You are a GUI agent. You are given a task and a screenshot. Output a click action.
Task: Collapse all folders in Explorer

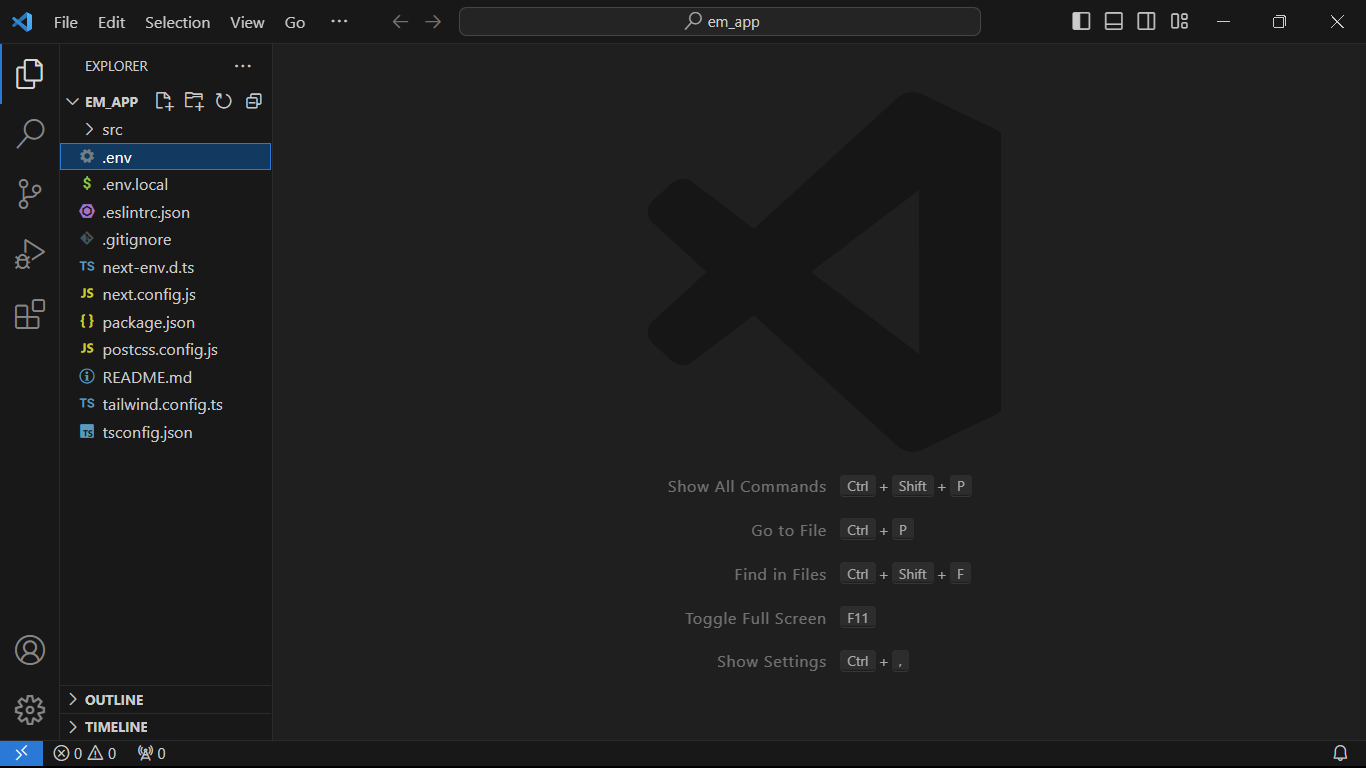(x=254, y=101)
